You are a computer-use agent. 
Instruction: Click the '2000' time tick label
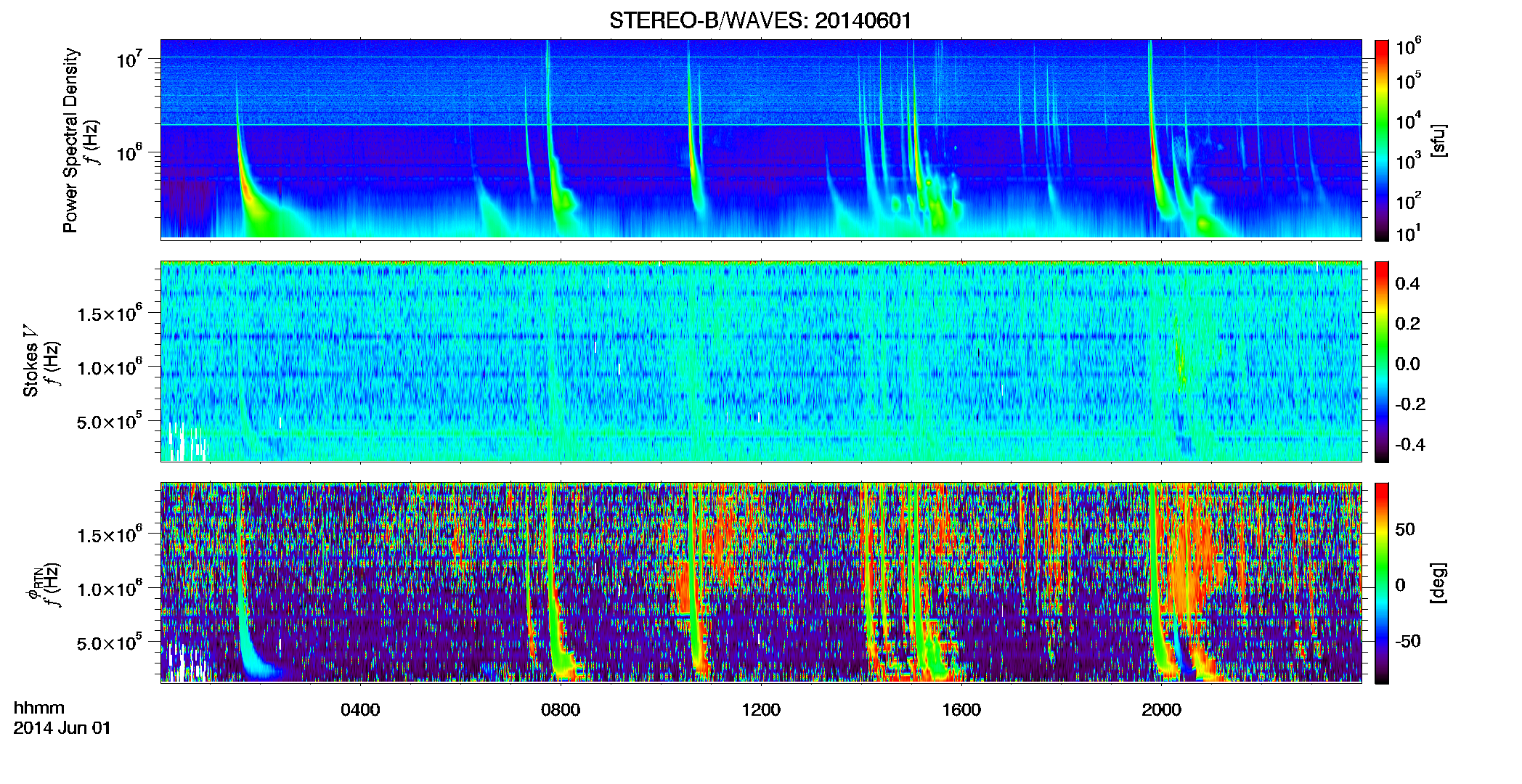coord(1162,709)
